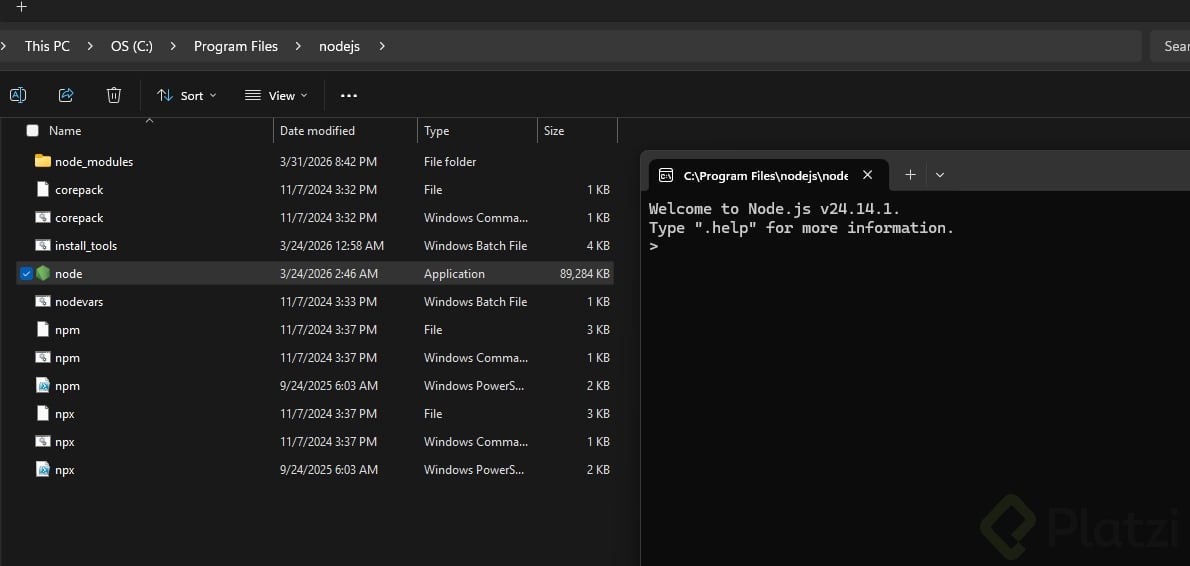Click the Delete trash icon
Viewport: 1190px width, 566px height.
(114, 95)
